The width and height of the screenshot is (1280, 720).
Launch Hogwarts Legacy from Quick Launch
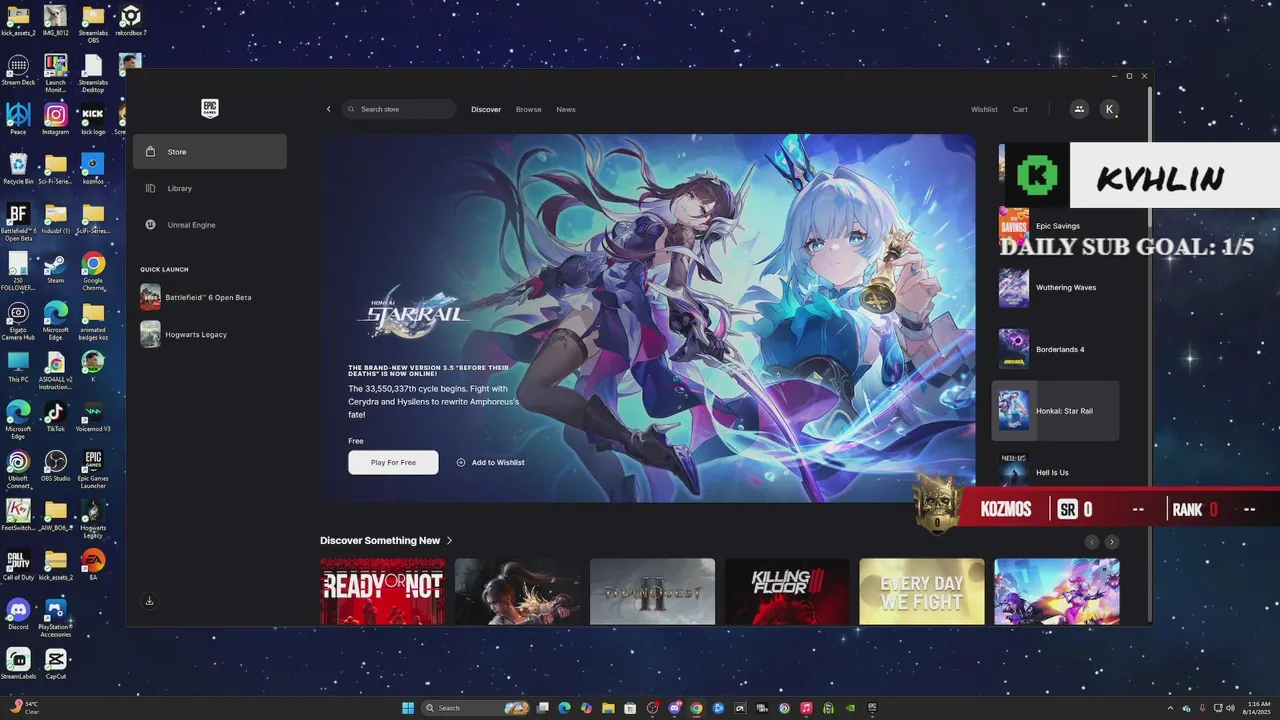210,334
